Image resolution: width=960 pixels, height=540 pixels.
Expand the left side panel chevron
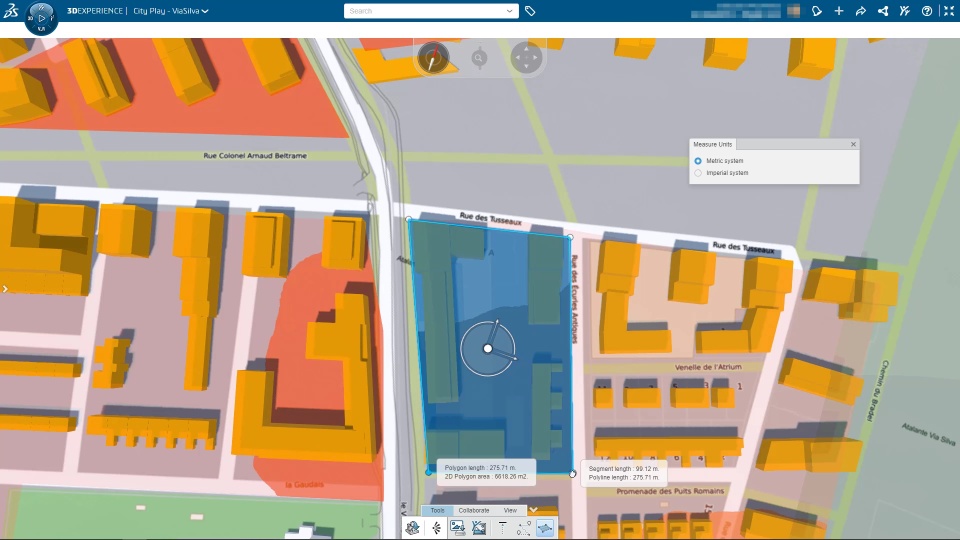(x=5, y=289)
